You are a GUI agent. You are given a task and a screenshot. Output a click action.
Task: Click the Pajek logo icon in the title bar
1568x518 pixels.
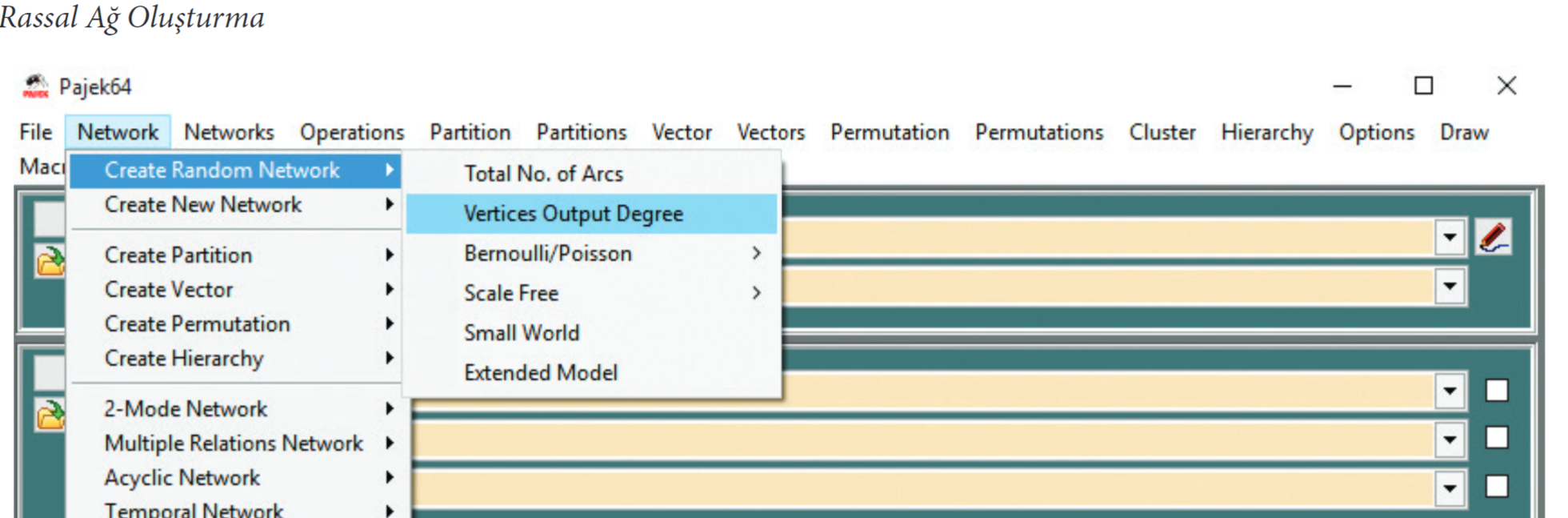[35, 86]
